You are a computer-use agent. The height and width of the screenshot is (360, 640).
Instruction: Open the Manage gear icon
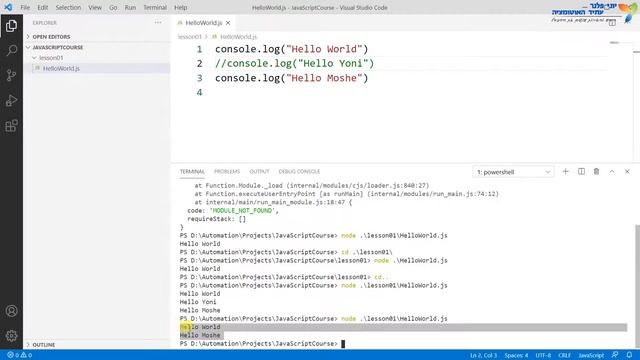pyautogui.click(x=11, y=336)
